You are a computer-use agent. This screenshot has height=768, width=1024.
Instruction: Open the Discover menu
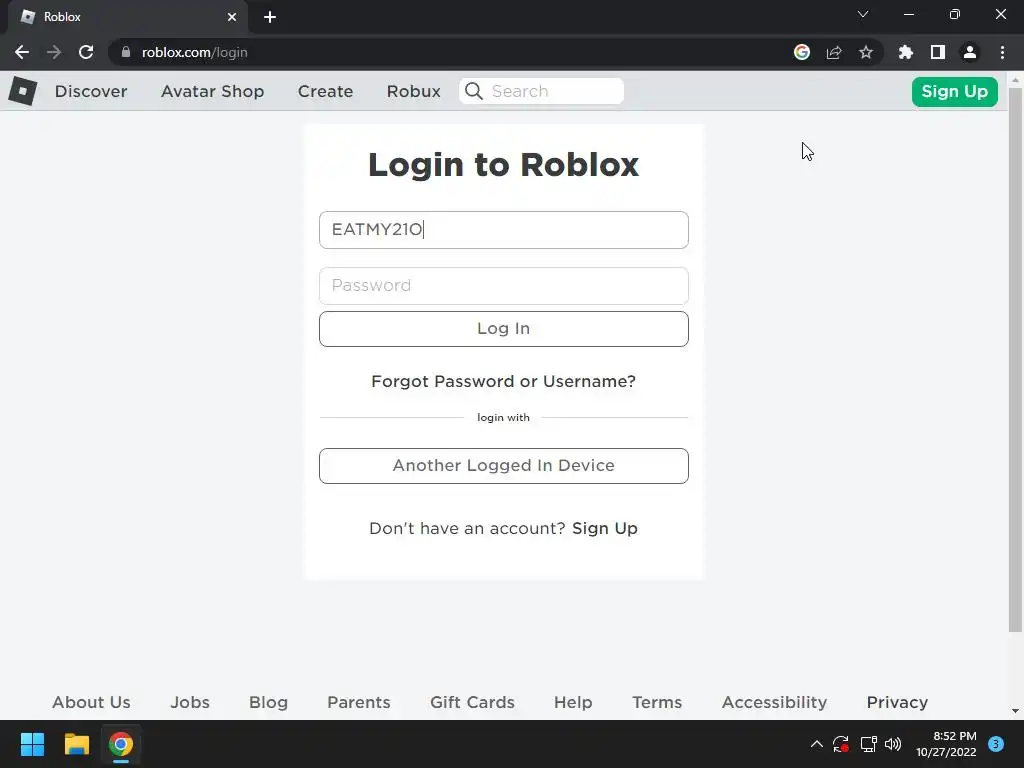tap(91, 91)
